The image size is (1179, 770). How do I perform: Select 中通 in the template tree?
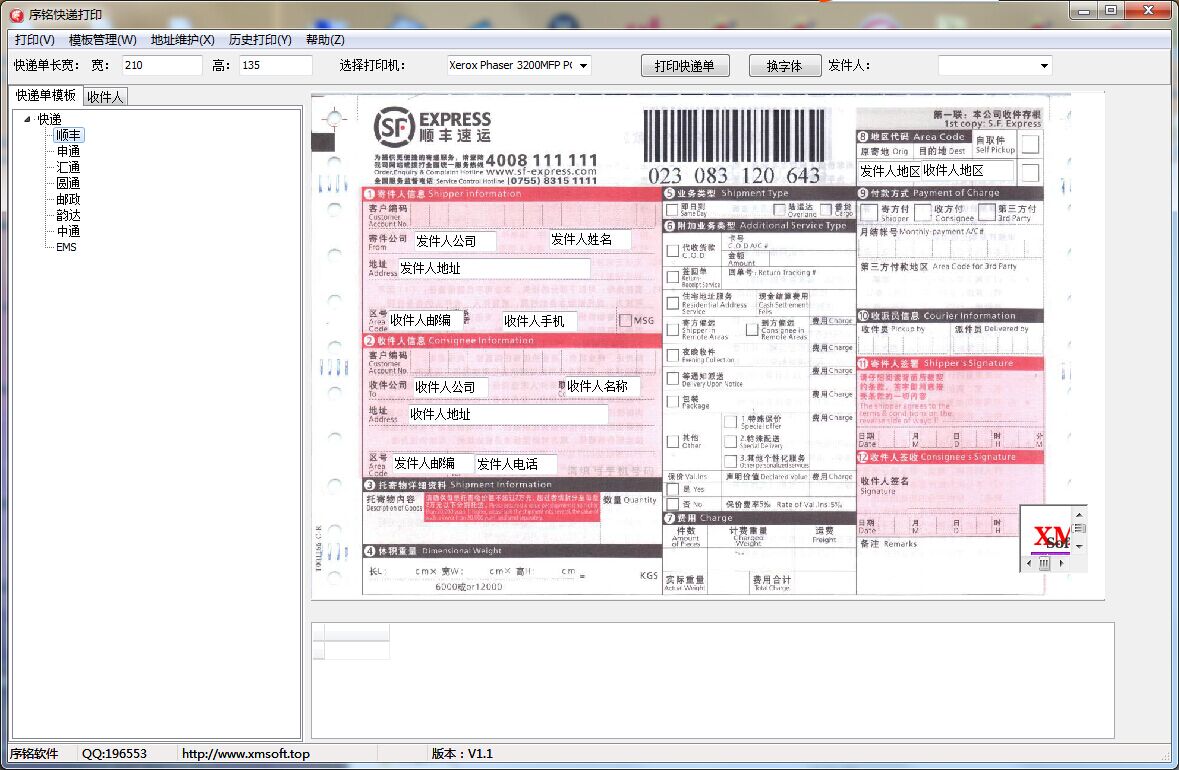(x=68, y=231)
